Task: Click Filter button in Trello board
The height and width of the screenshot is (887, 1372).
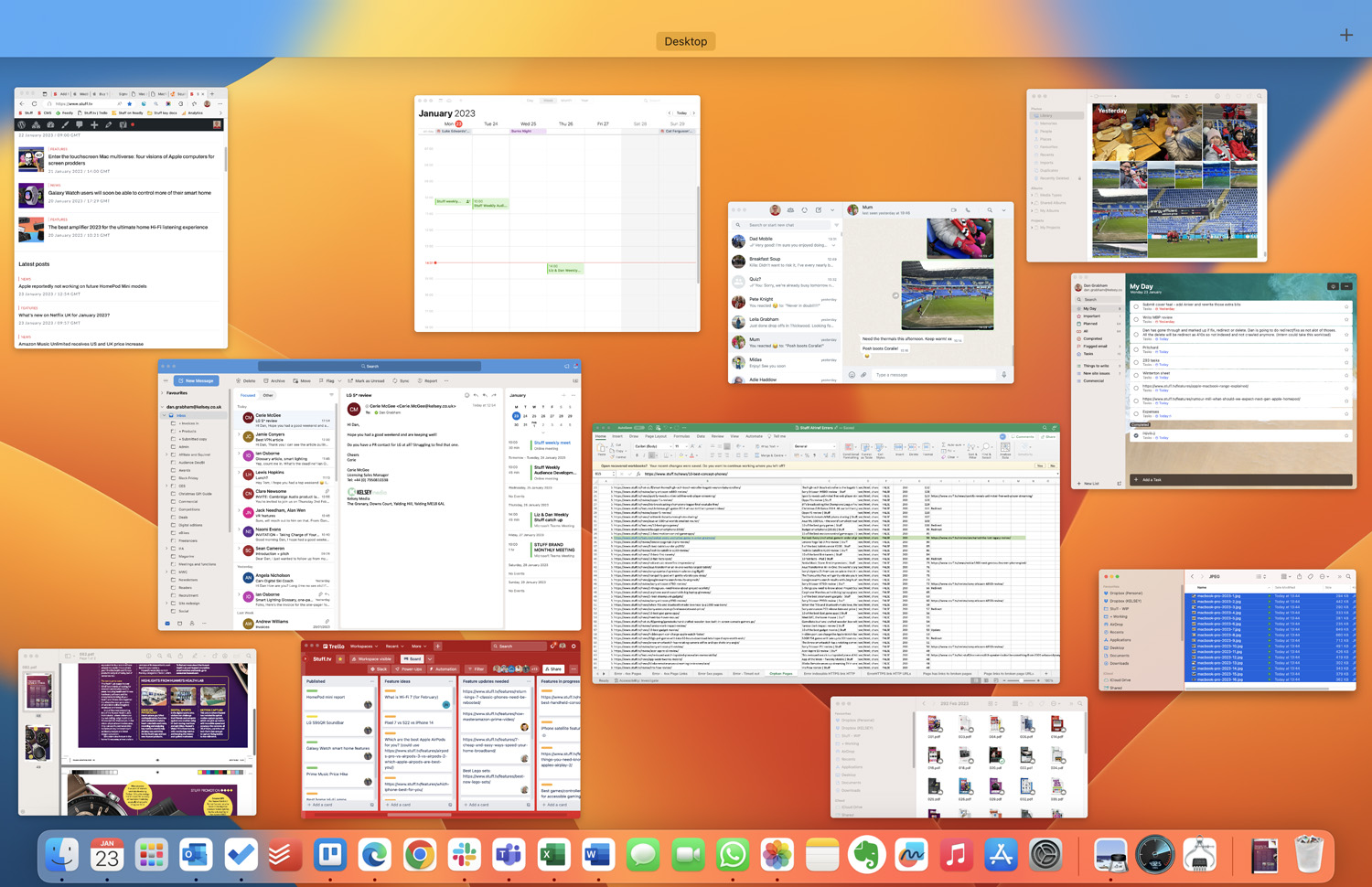Action: (477, 669)
